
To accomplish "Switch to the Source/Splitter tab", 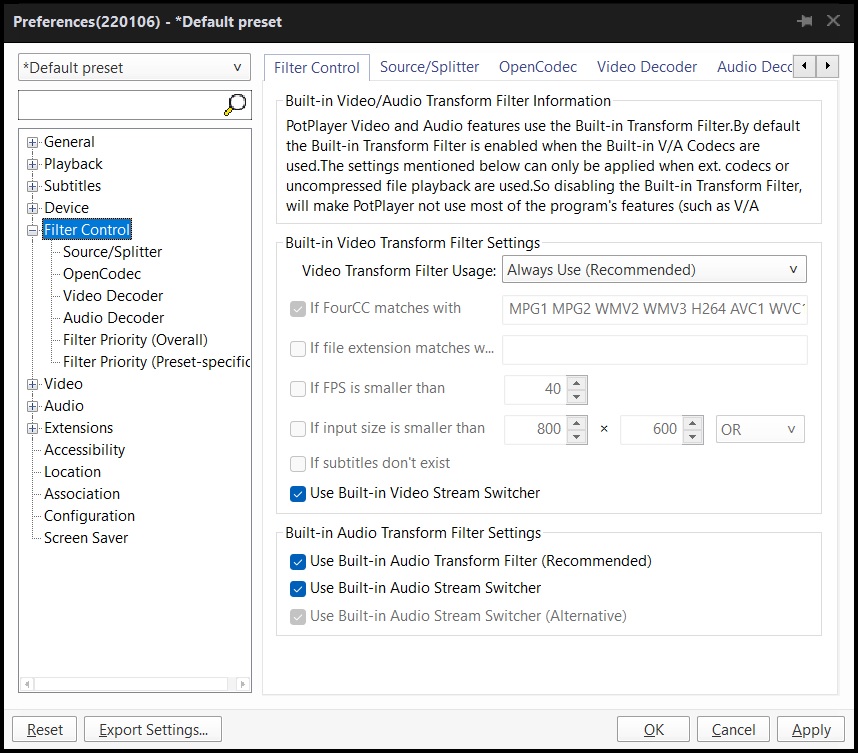I will (x=430, y=67).
